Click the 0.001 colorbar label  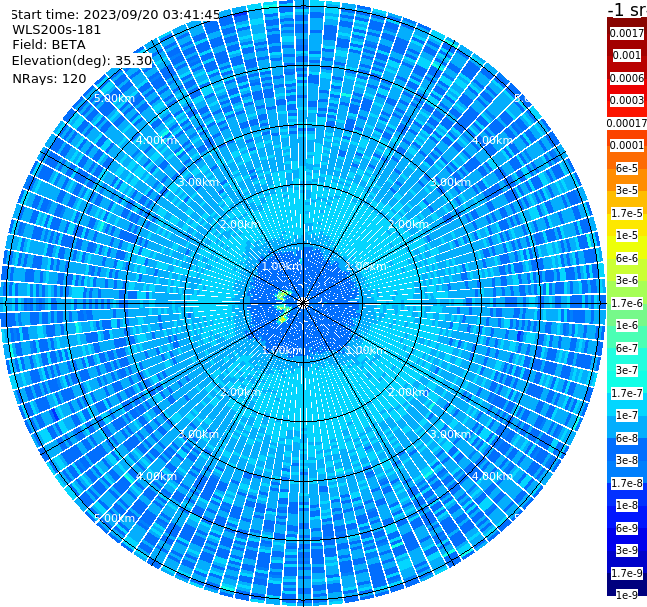627,55
